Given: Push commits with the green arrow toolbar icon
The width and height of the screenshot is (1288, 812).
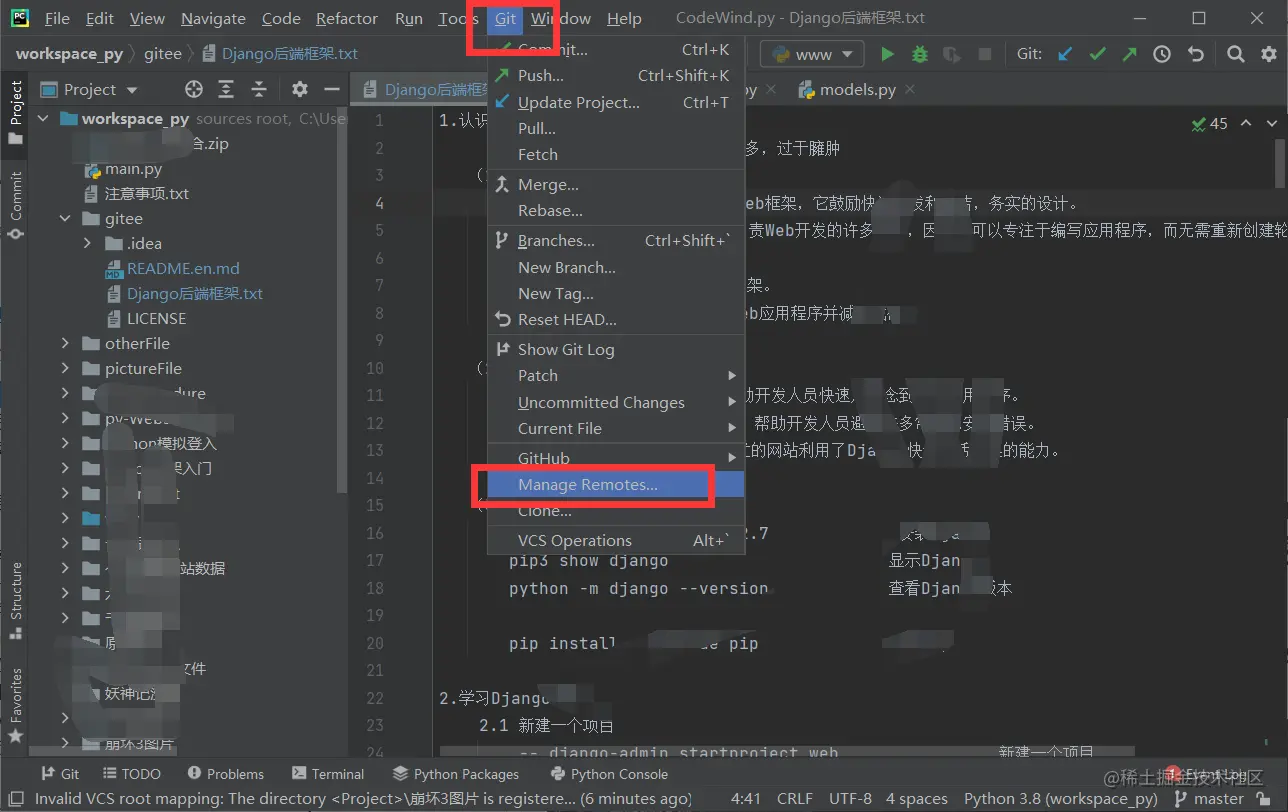Looking at the screenshot, I should pyautogui.click(x=1129, y=54).
